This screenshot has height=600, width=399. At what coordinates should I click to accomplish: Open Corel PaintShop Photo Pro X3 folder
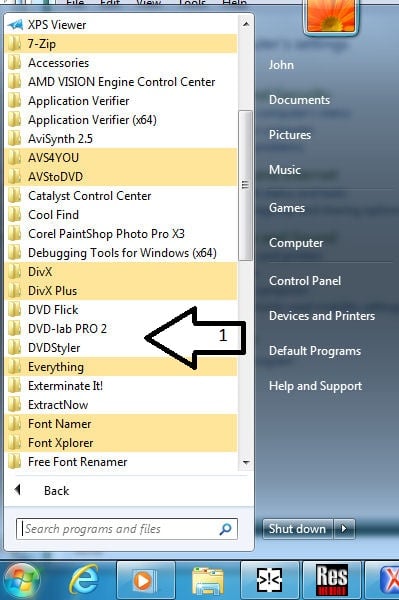point(122,234)
